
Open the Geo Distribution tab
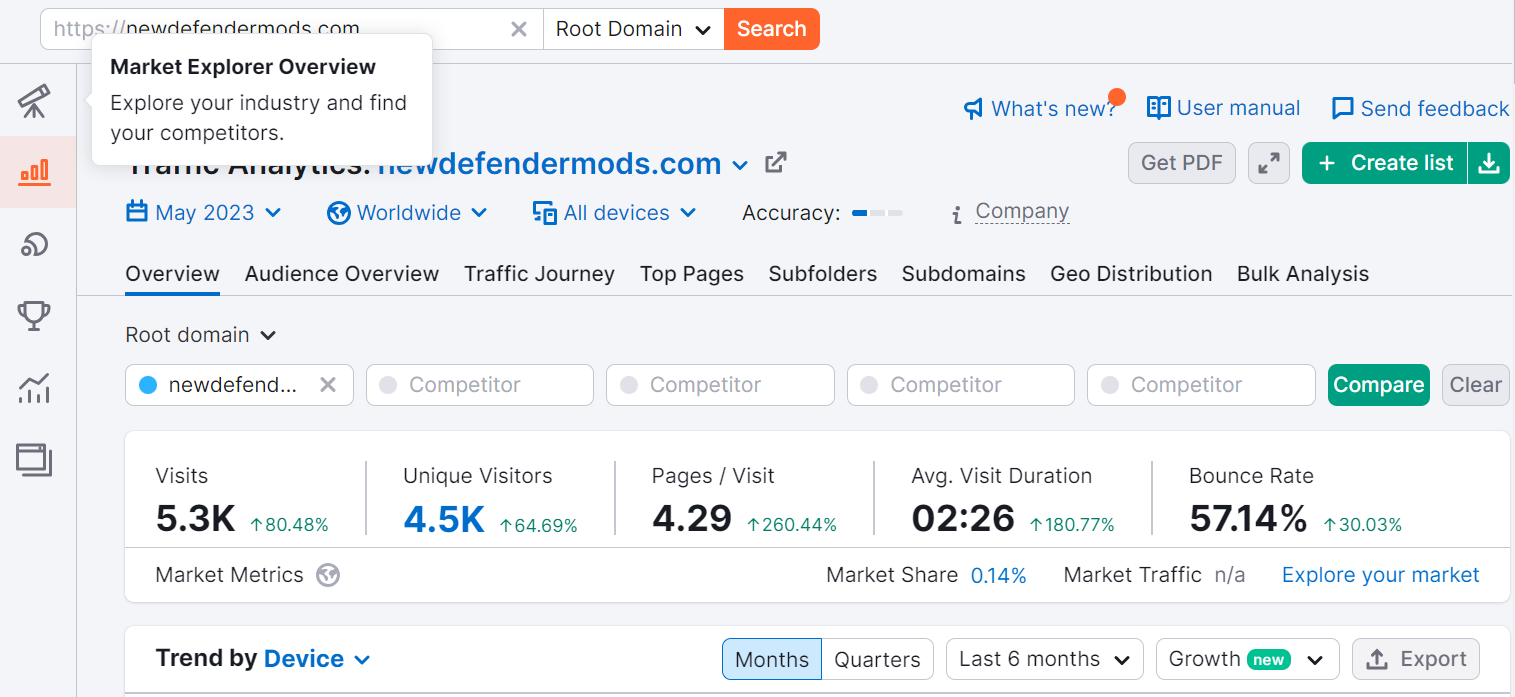tap(1131, 274)
